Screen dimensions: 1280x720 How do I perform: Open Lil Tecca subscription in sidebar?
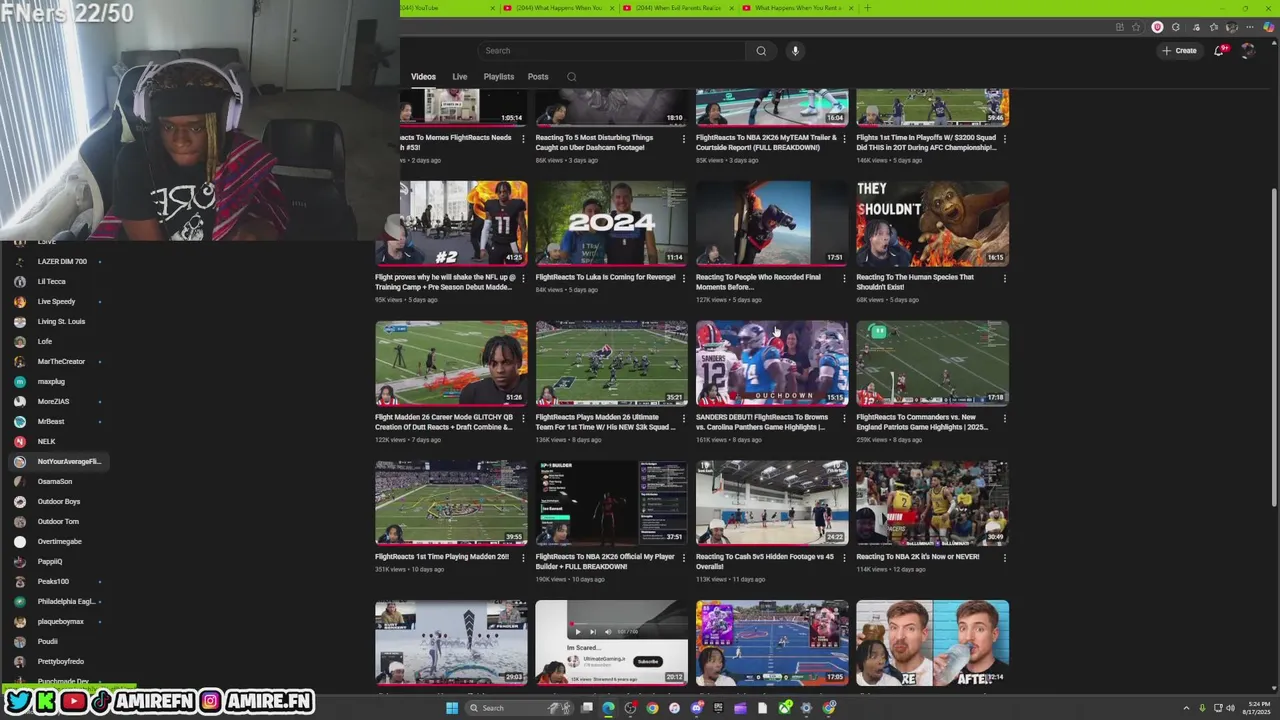(52, 281)
